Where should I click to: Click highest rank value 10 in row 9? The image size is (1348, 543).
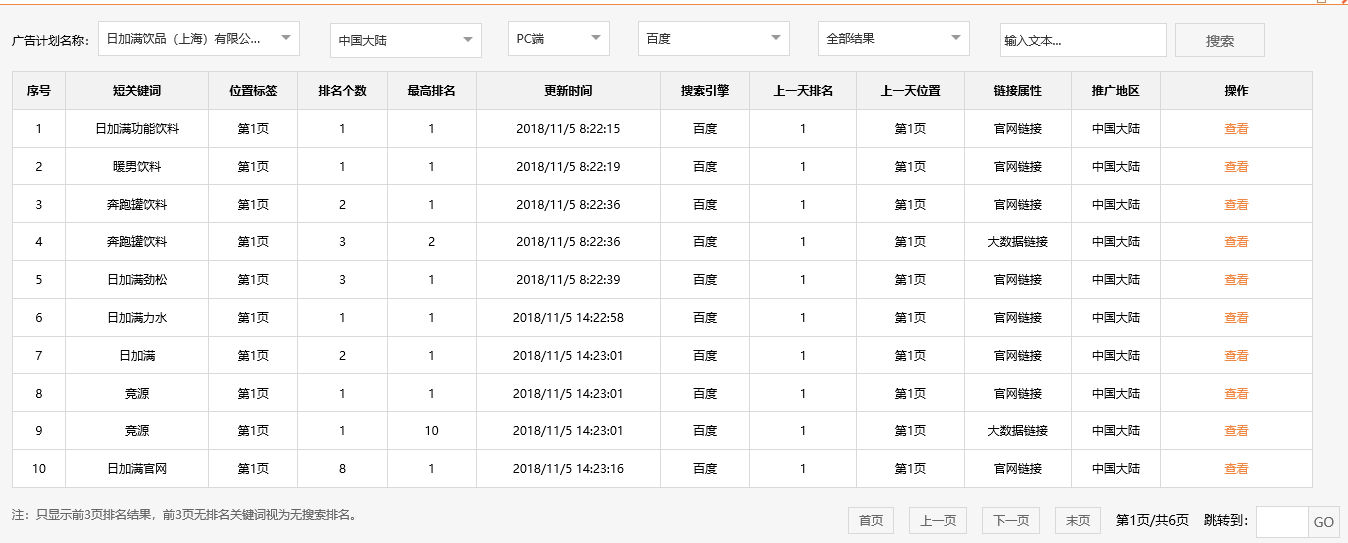point(431,431)
